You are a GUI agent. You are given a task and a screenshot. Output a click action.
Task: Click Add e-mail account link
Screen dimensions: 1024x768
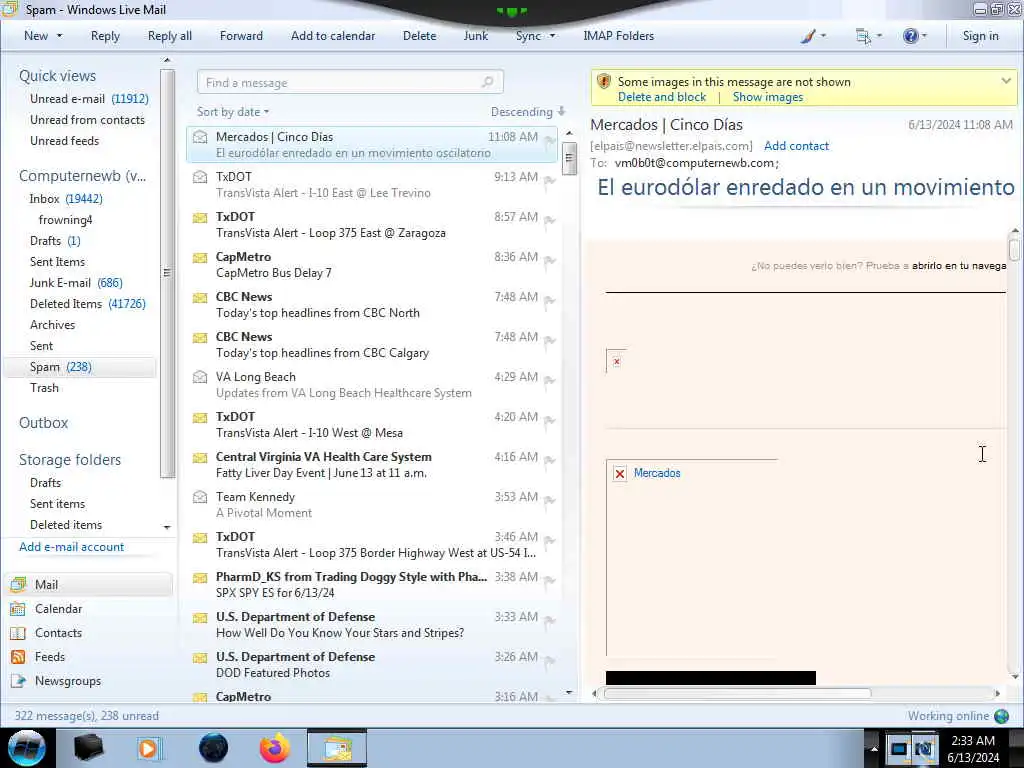point(71,547)
